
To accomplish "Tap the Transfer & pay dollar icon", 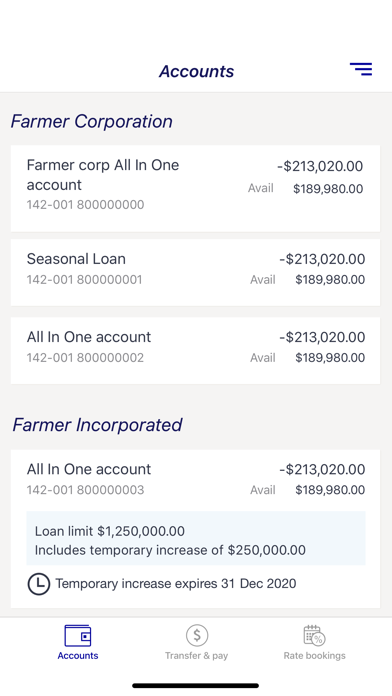I will pyautogui.click(x=197, y=636).
